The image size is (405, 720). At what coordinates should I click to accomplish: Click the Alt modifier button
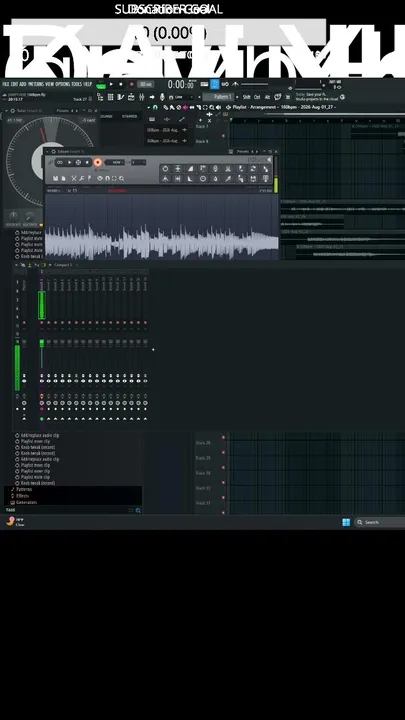[x=267, y=97]
